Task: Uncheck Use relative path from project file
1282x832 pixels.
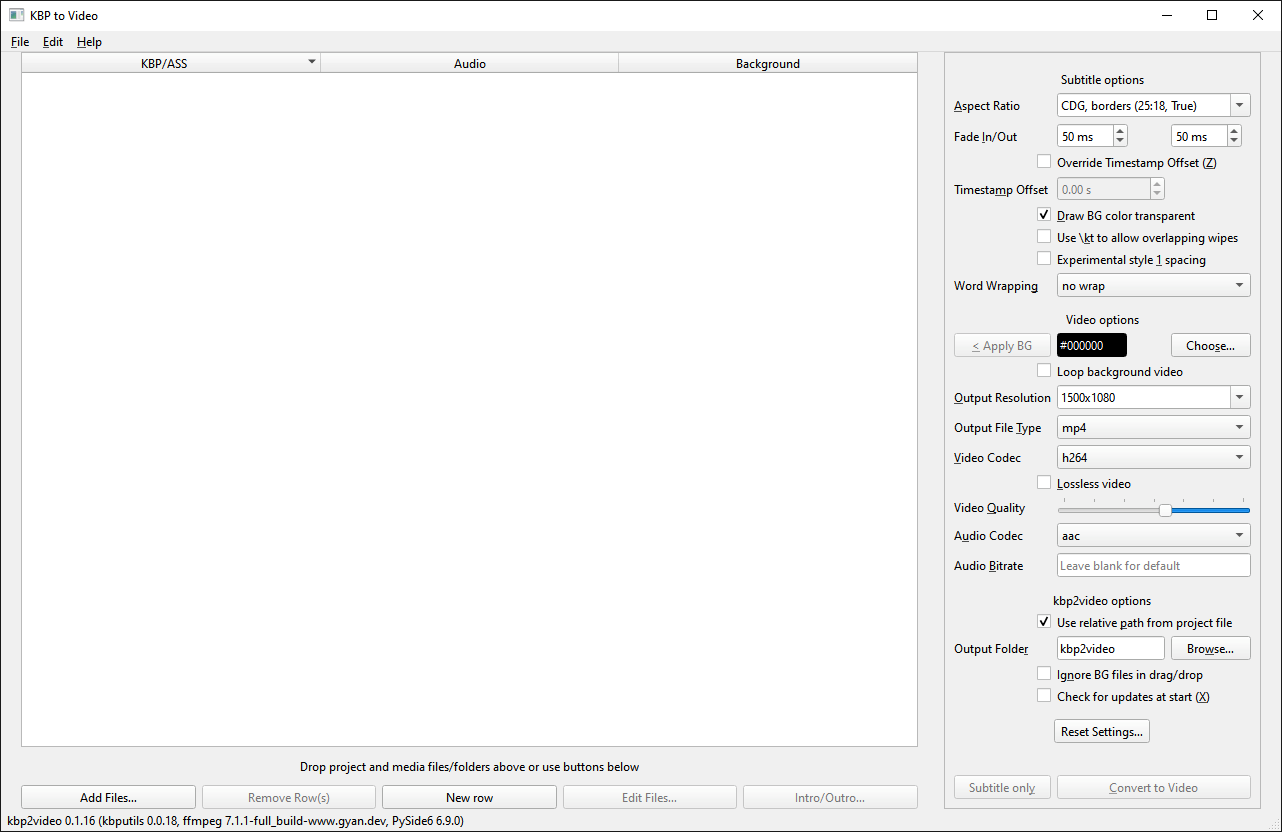Action: pos(1044,622)
